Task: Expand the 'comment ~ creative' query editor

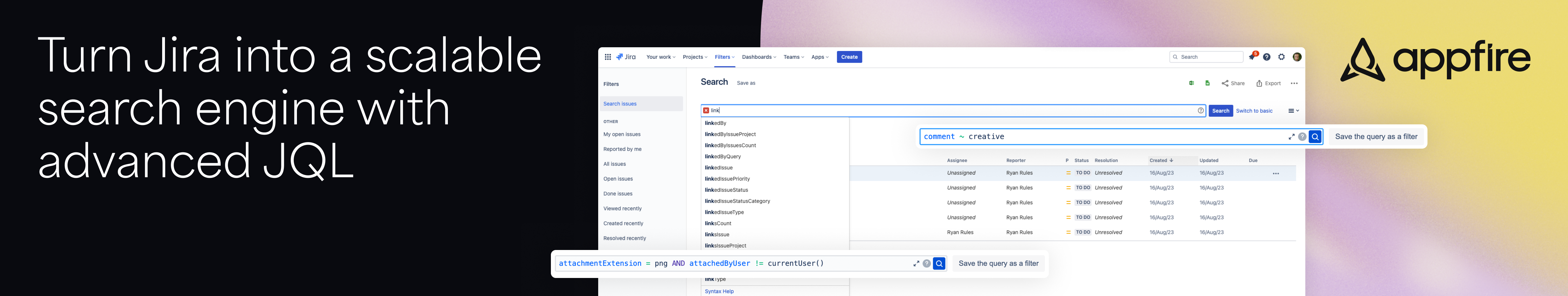Action: [1291, 137]
